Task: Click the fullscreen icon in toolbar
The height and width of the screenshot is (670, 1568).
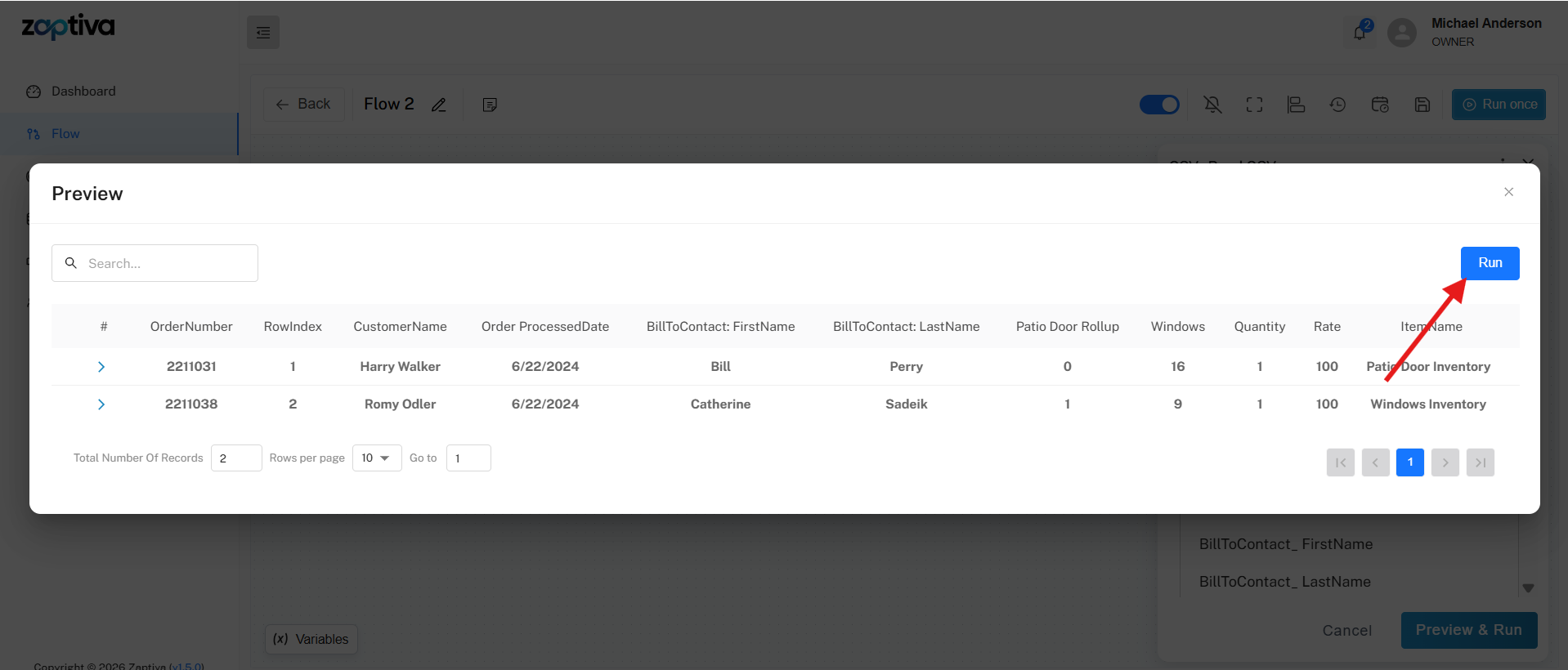Action: click(x=1254, y=105)
